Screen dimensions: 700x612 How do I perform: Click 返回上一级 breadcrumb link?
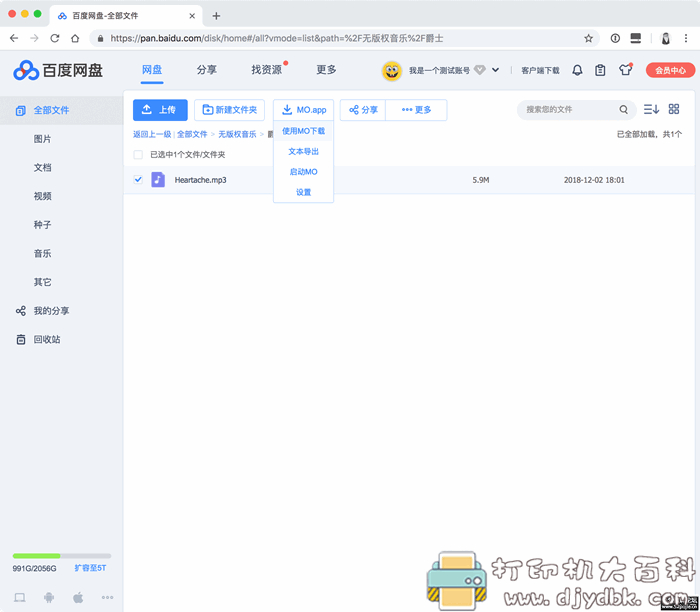[x=152, y=134]
